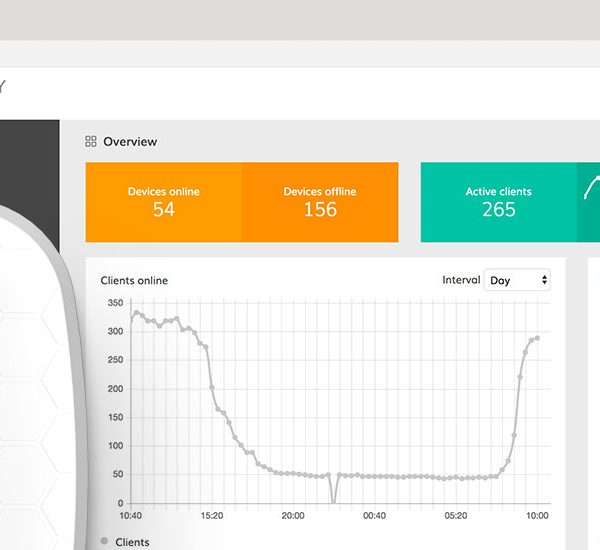Screen dimensions: 600x550
Task: Click the 10:40 x-axis label
Action: (x=130, y=516)
